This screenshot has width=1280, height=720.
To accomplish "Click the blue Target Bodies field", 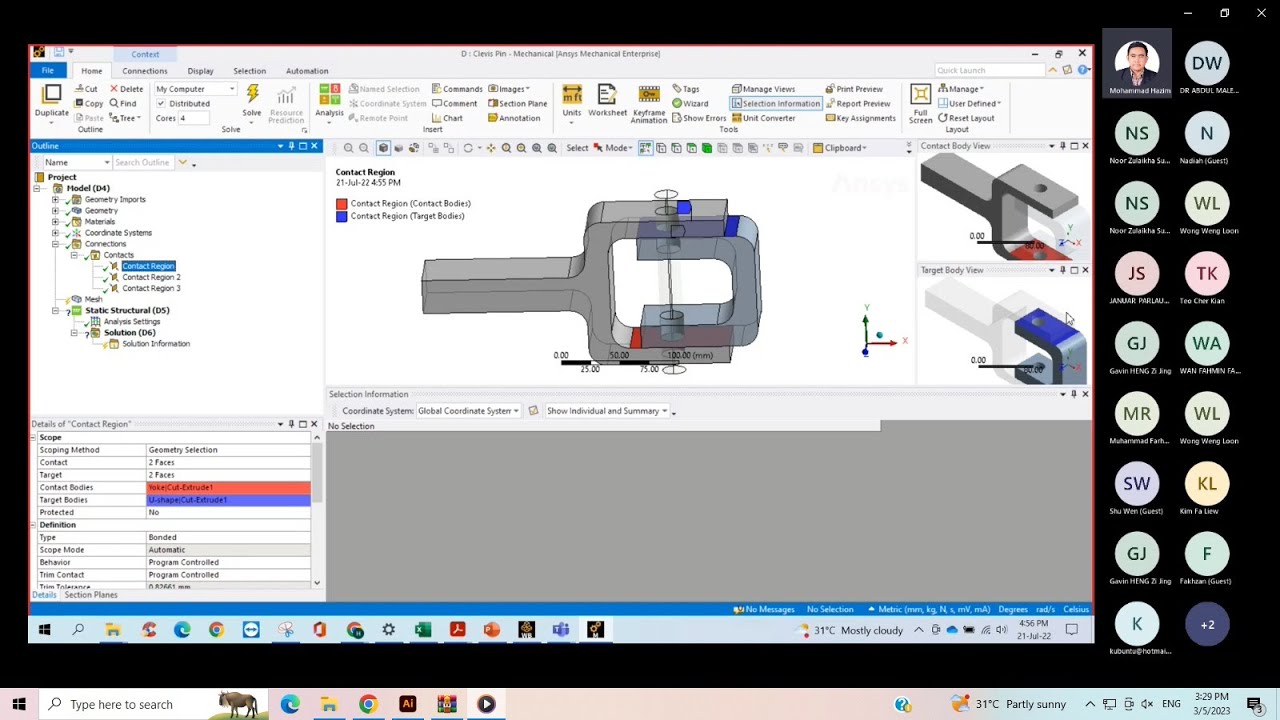I will (228, 500).
